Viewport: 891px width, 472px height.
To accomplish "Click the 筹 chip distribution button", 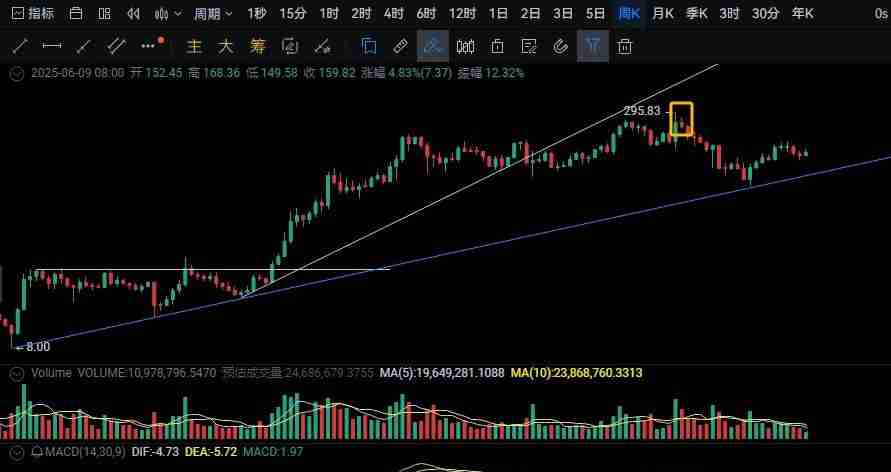I will pyautogui.click(x=258, y=46).
